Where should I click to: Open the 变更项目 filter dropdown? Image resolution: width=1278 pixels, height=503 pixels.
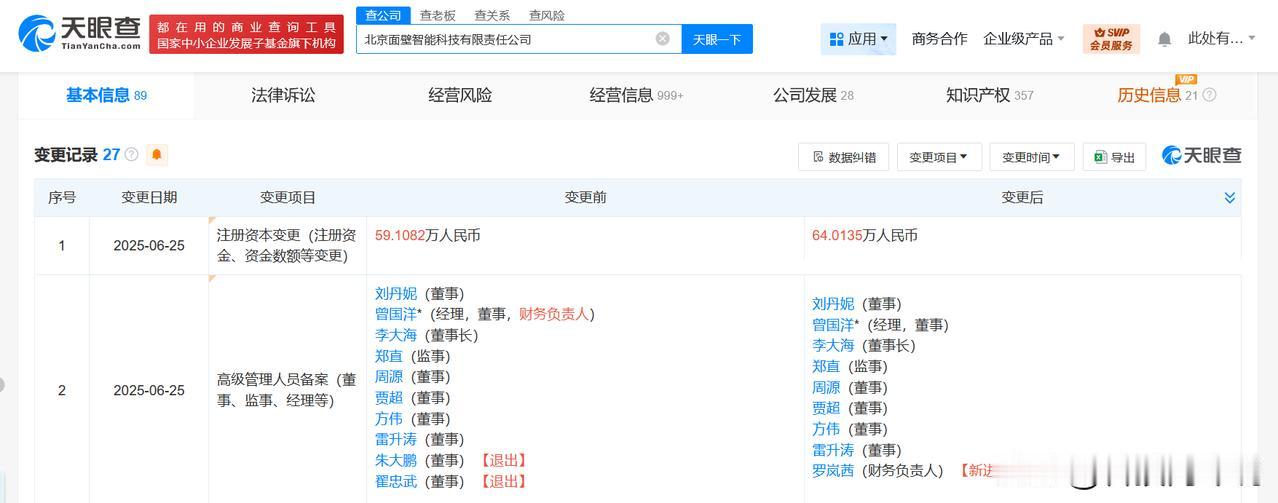click(x=939, y=157)
